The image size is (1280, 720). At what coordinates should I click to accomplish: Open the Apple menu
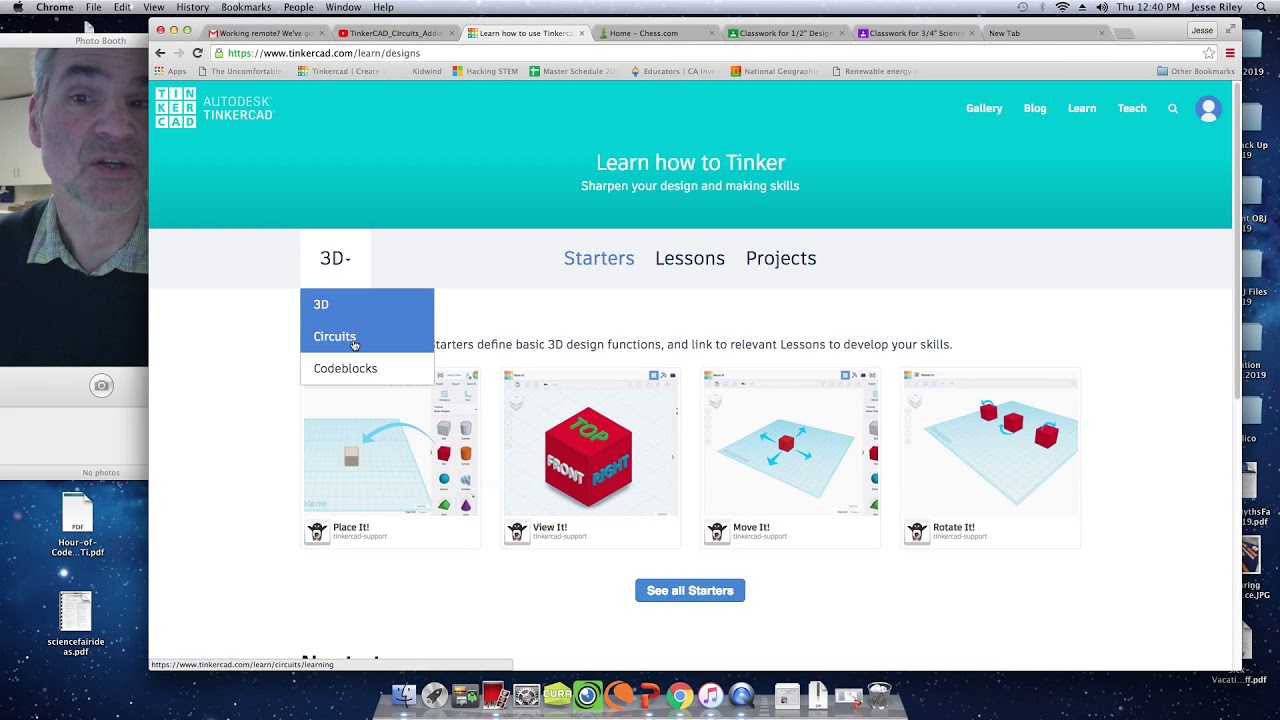(17, 7)
